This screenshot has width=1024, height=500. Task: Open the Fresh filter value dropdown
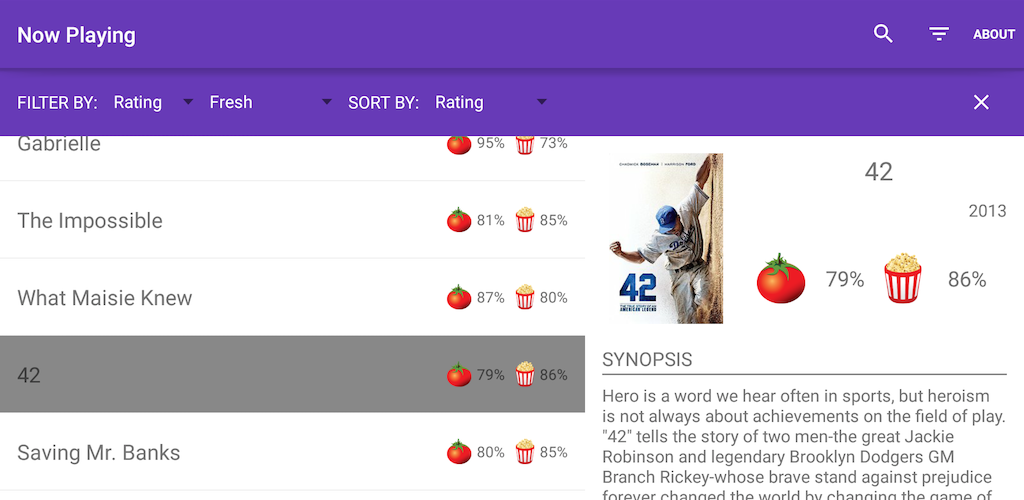[270, 102]
